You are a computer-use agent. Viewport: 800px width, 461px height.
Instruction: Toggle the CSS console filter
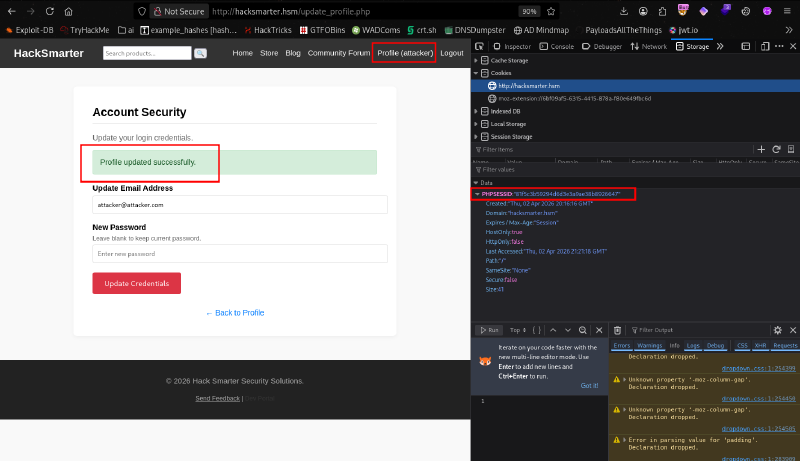click(742, 345)
